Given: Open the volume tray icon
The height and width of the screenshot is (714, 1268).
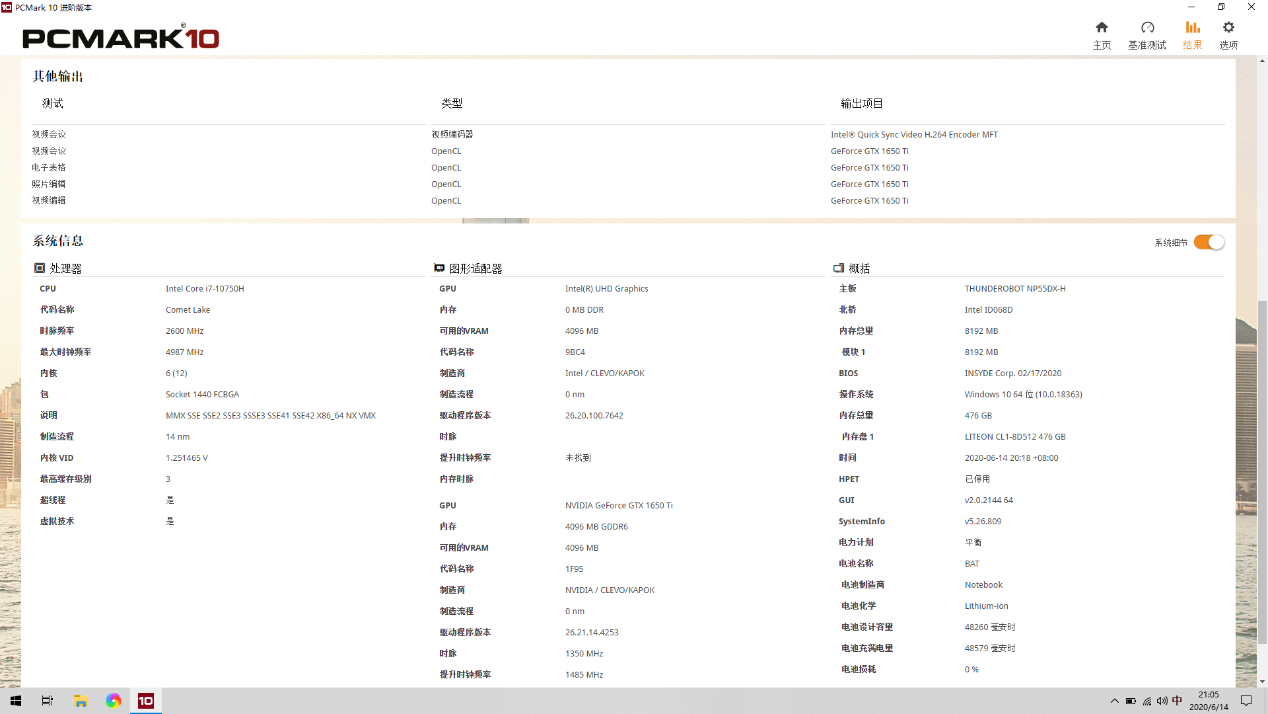Looking at the screenshot, I should [x=1162, y=700].
